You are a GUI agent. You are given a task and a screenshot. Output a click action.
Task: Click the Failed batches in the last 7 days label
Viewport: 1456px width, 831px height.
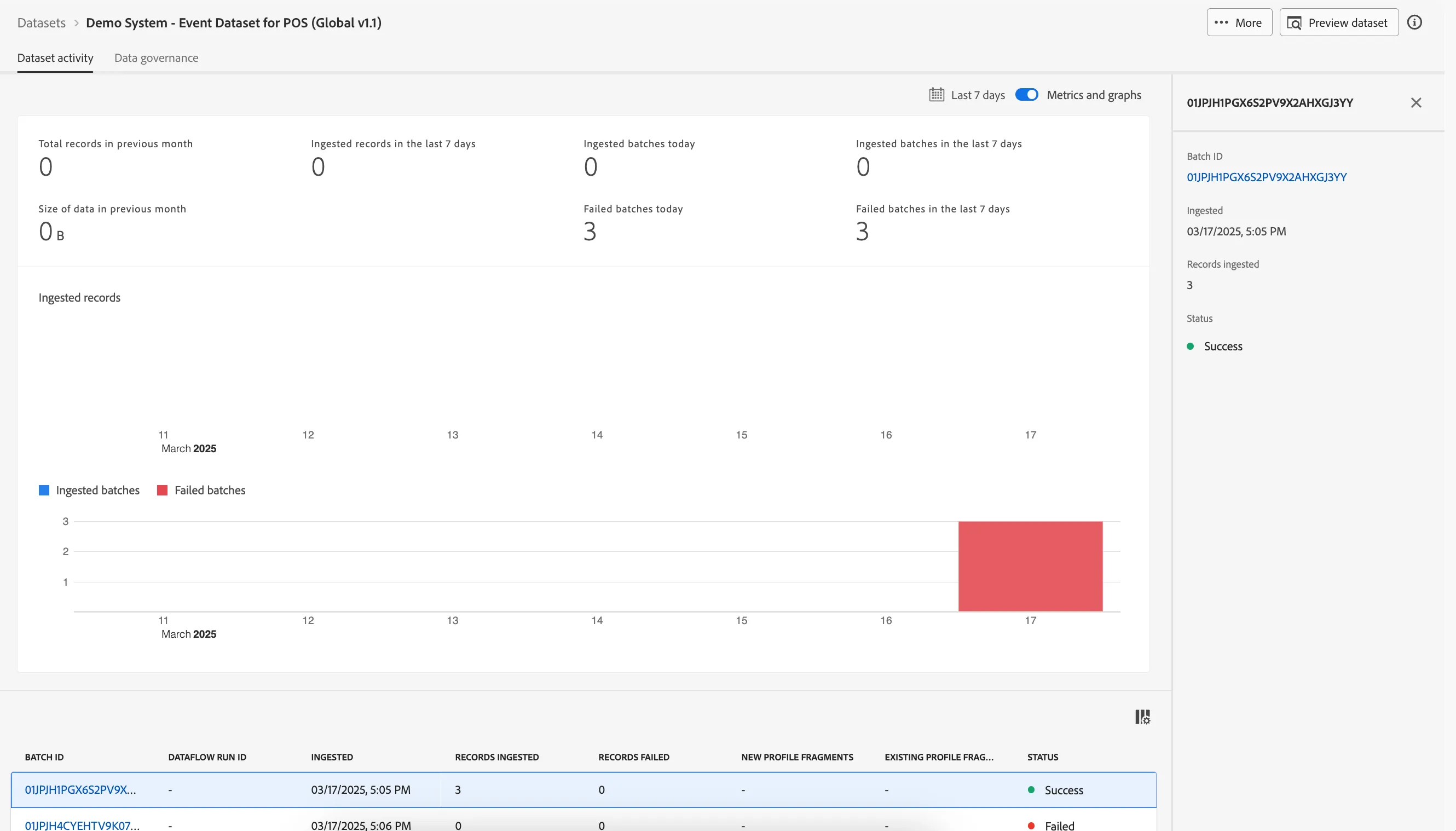pos(933,209)
